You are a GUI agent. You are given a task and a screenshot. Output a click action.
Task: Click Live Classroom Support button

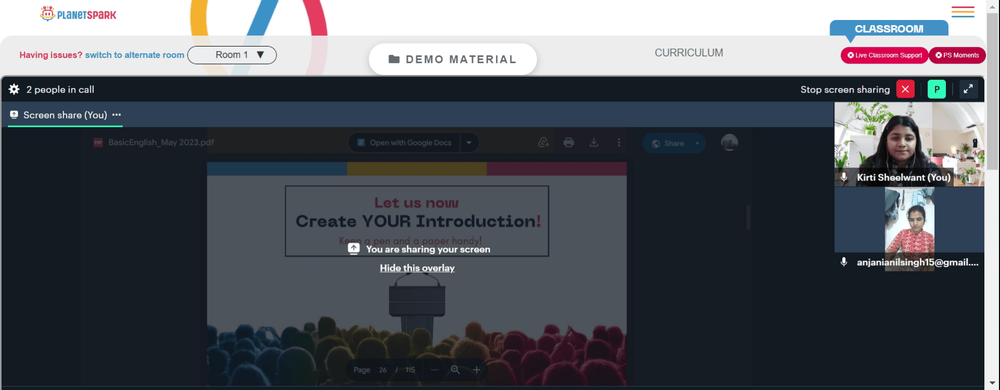point(885,55)
